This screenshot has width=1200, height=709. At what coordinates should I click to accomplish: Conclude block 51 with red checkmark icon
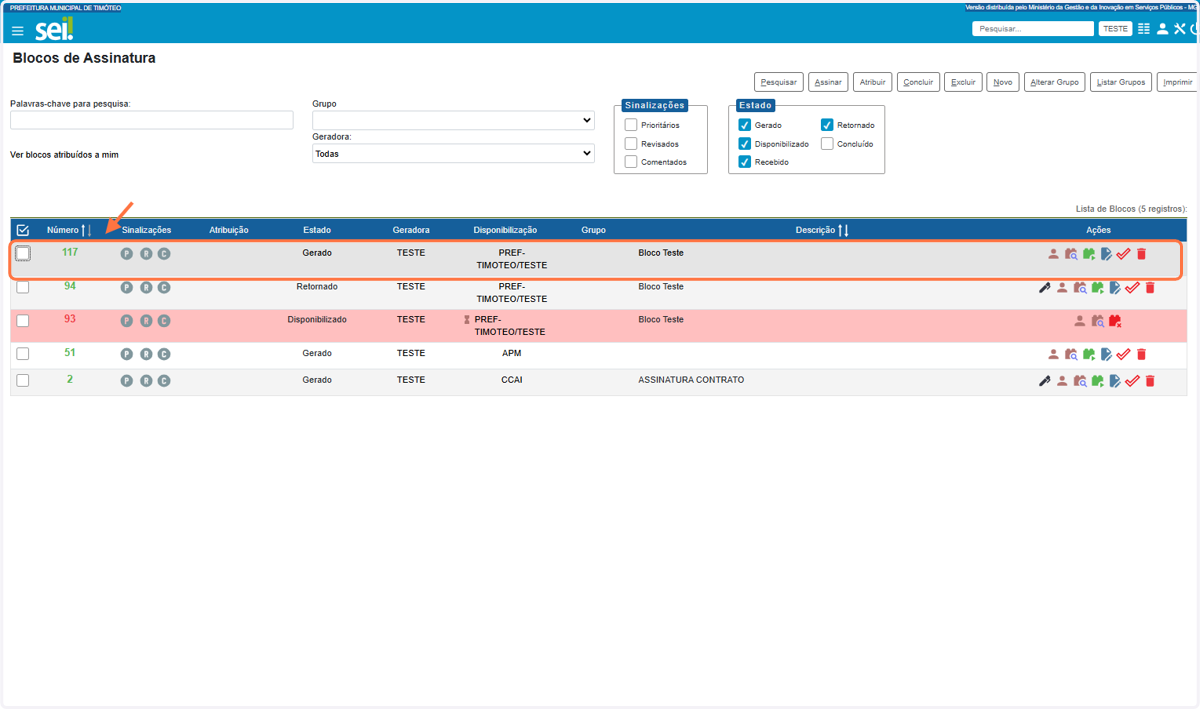(1123, 354)
